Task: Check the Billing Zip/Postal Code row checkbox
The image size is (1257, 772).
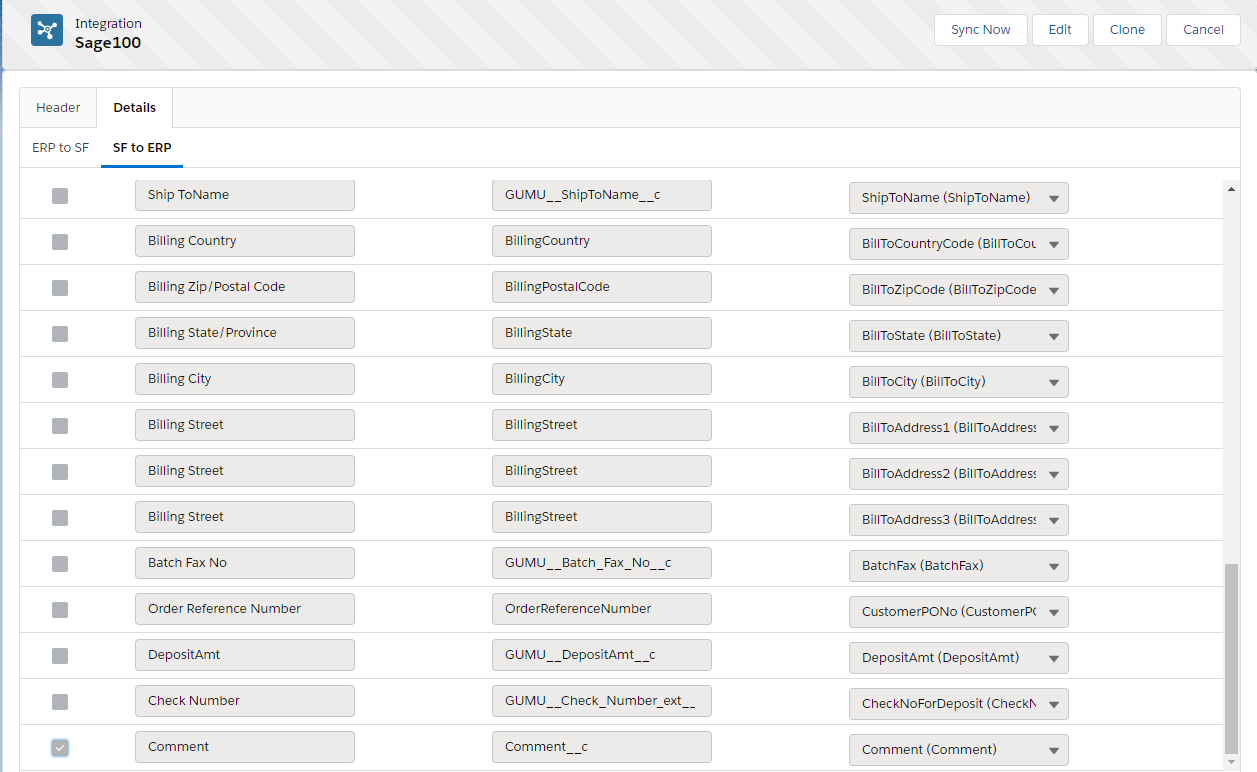Action: click(60, 288)
